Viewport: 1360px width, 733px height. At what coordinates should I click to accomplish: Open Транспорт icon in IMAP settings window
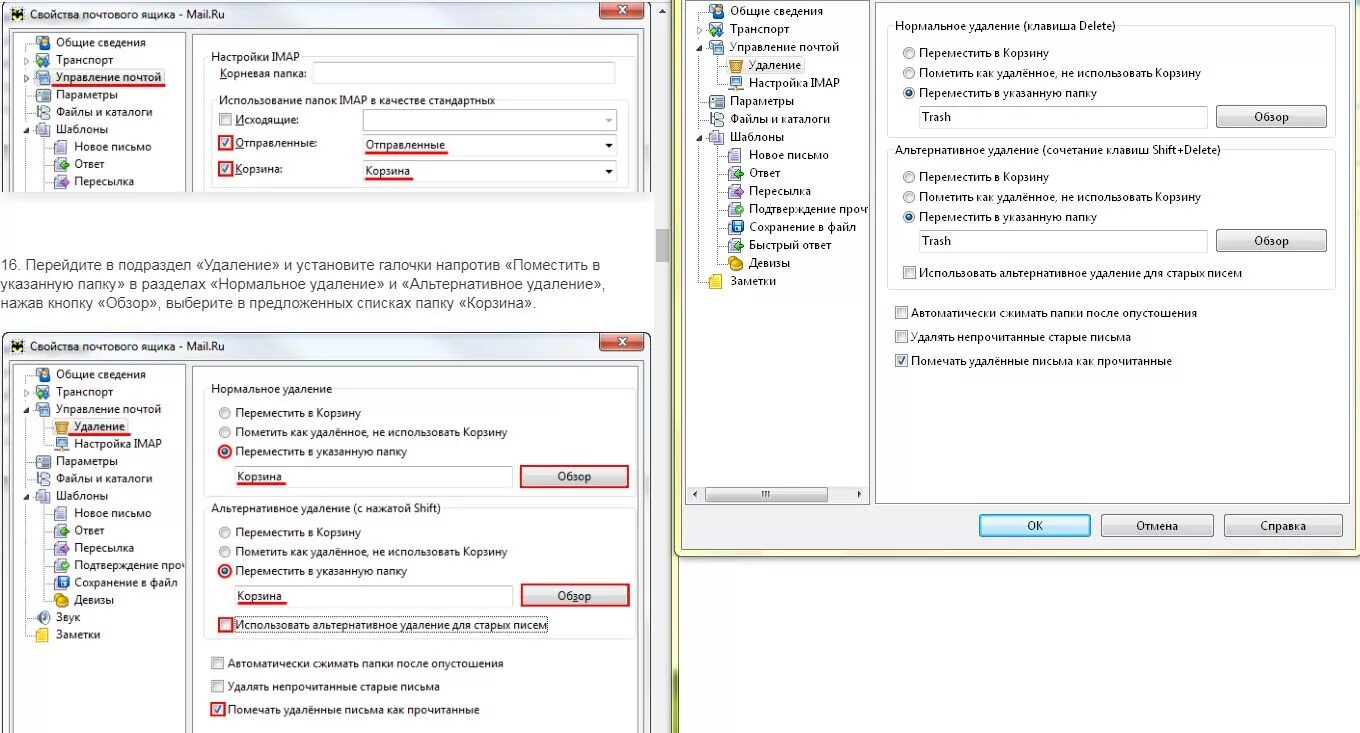(x=43, y=60)
